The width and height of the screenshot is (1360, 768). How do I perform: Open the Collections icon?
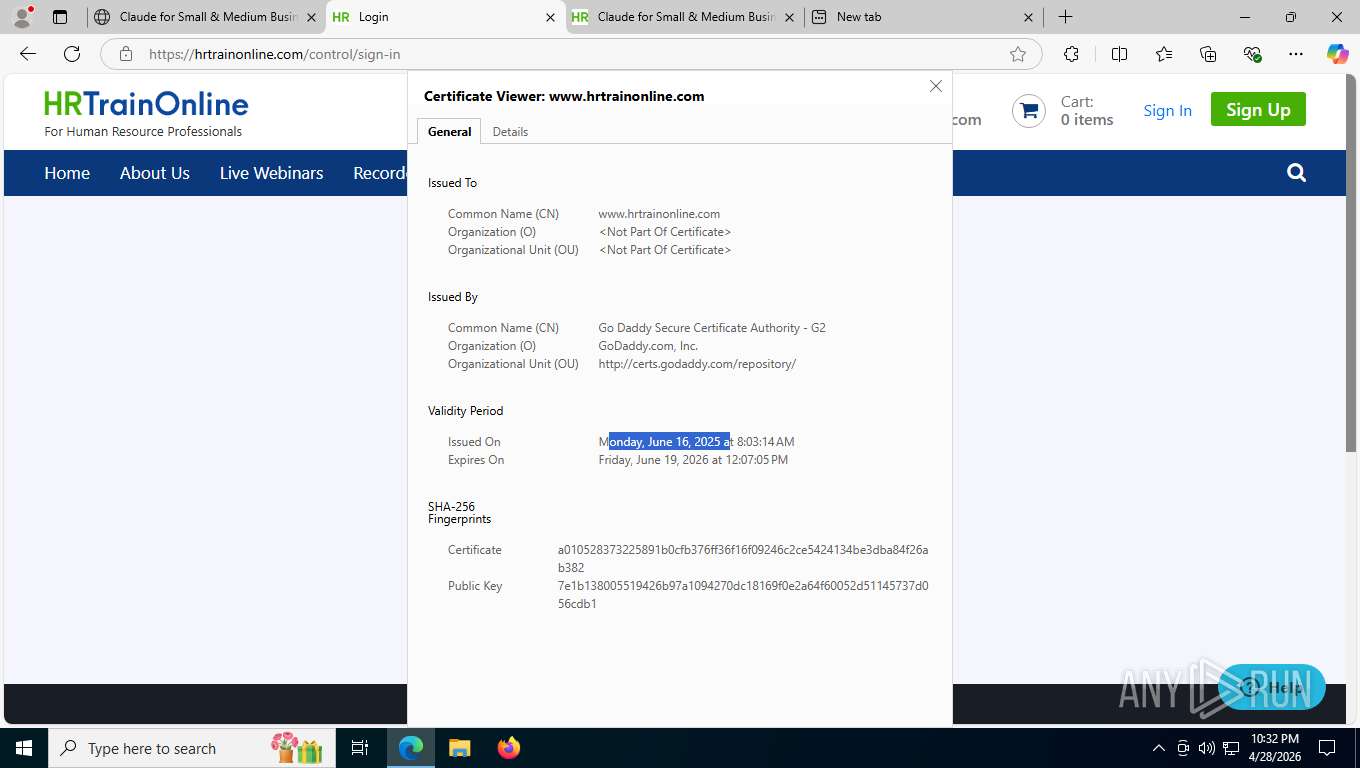[1208, 54]
